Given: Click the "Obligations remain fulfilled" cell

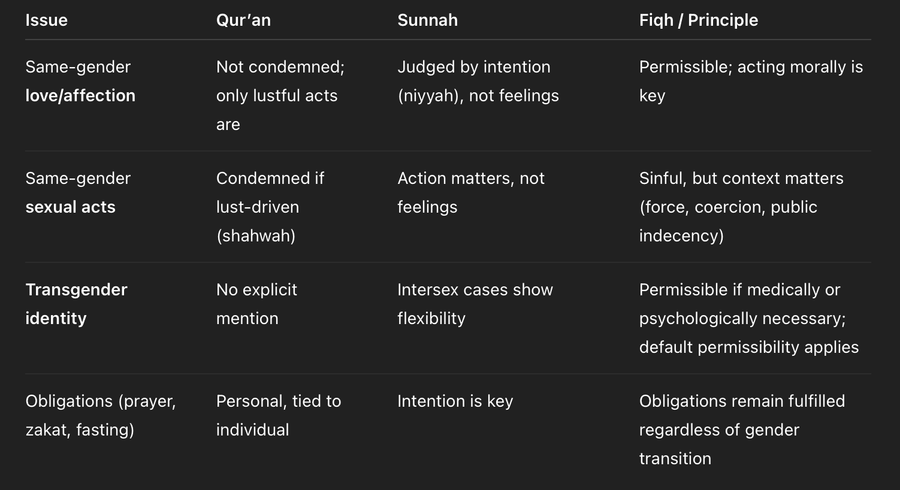Looking at the screenshot, I should pyautogui.click(x=742, y=429).
